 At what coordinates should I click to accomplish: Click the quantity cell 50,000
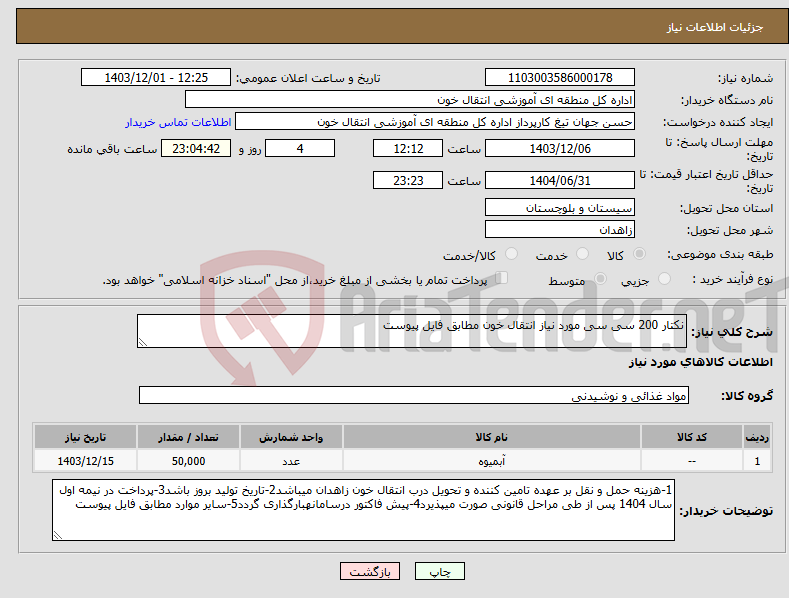[x=188, y=461]
